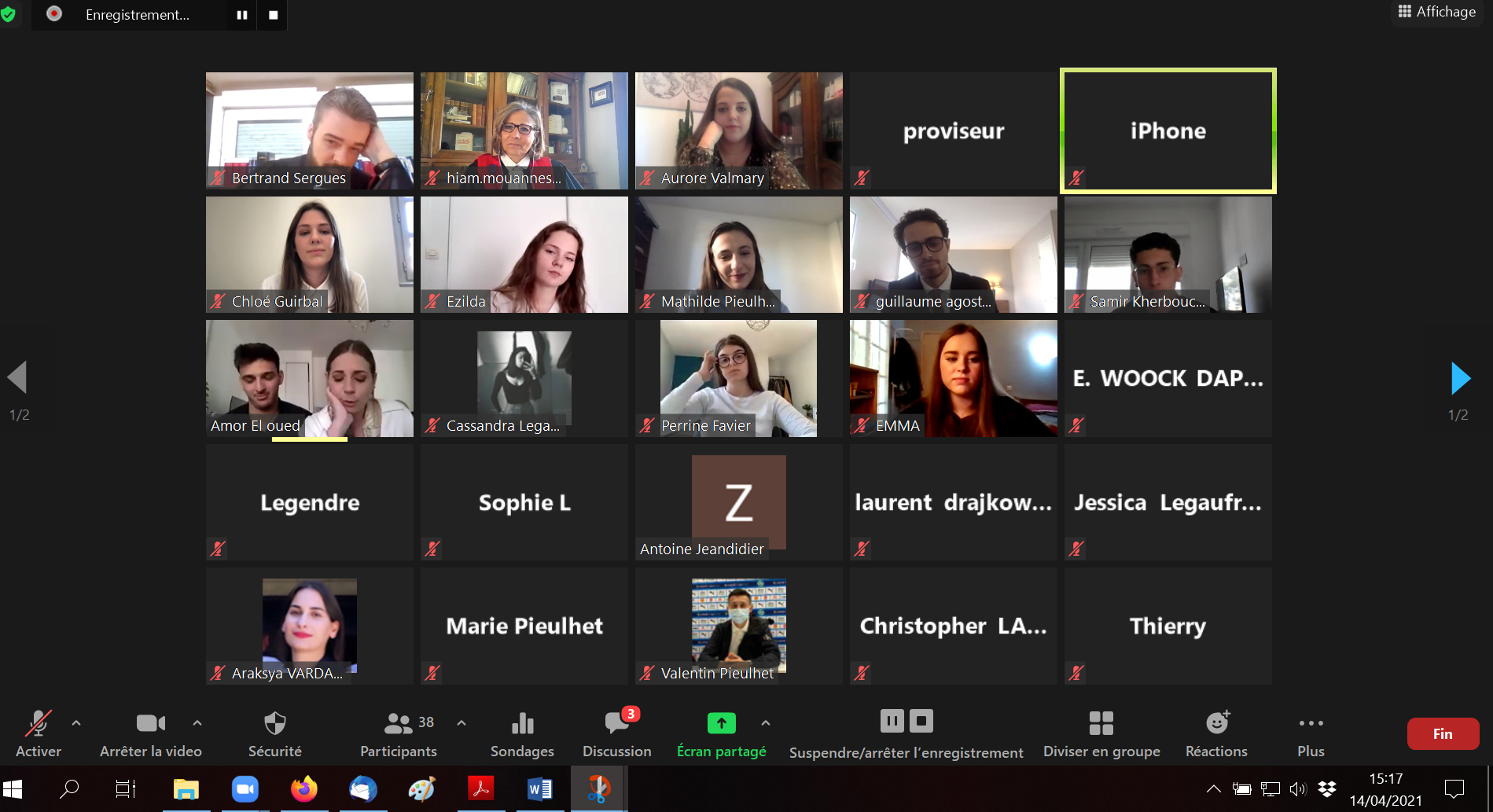
Task: Go to next gallery page with blue arrow
Action: [x=1460, y=378]
